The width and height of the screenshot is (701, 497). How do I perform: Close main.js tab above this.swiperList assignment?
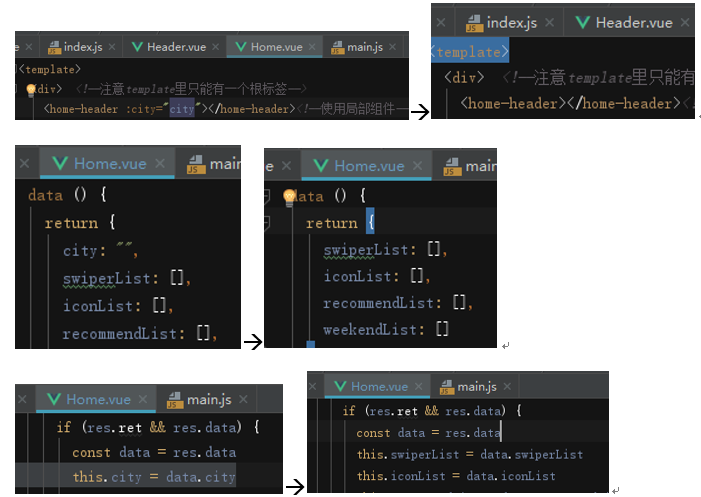507,386
